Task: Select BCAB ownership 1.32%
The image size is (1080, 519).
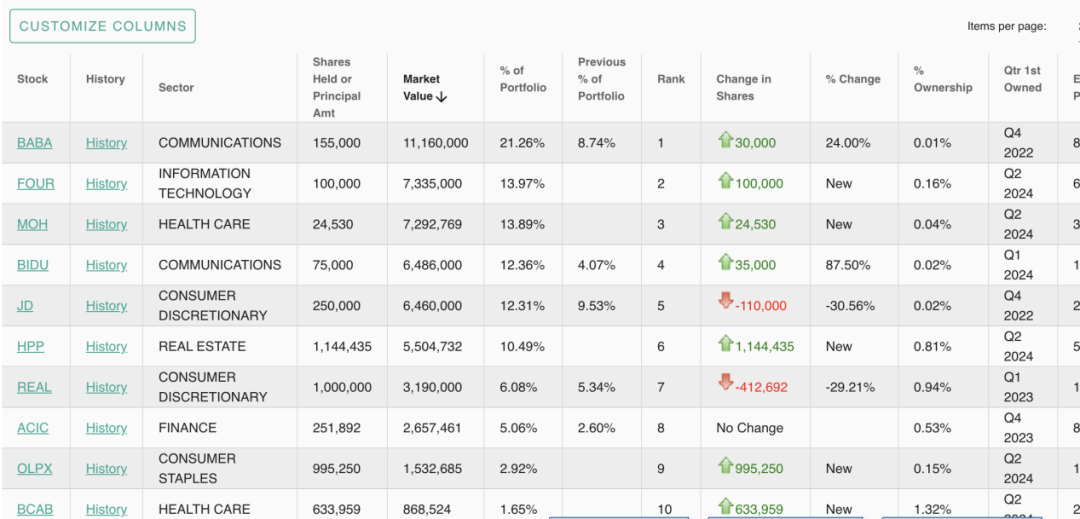Action: click(x=933, y=509)
